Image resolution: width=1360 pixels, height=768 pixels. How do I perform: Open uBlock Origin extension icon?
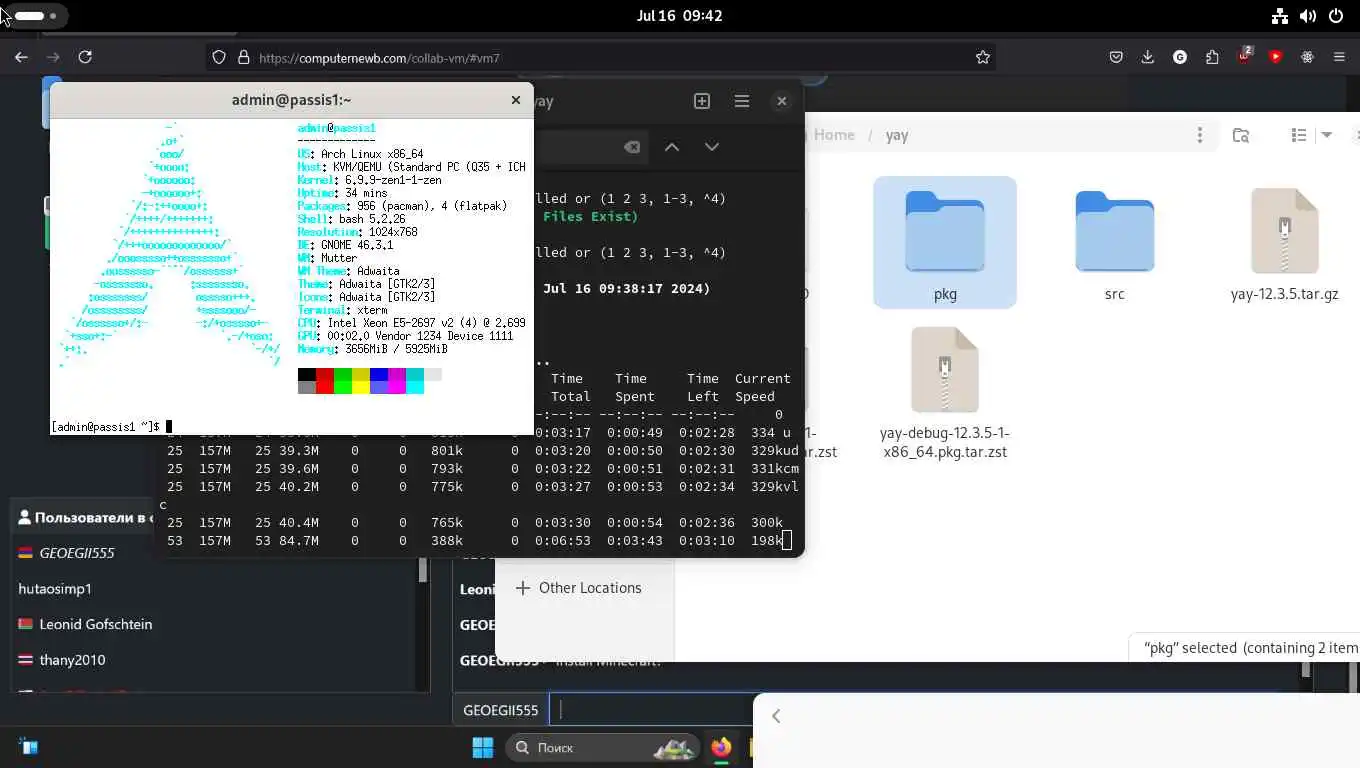tap(1244, 55)
